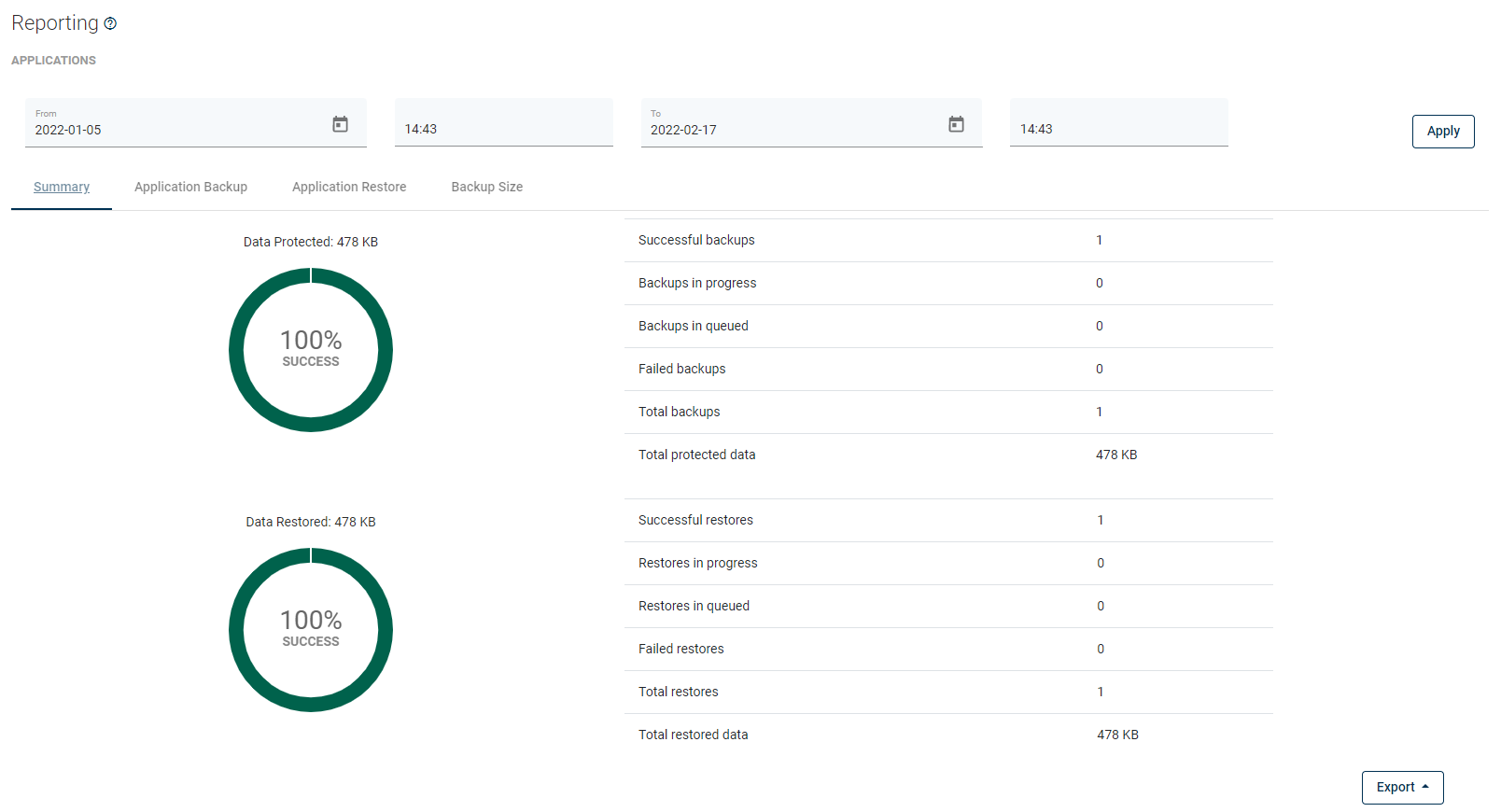Click the From date input field
The image size is (1501, 812).
pos(177,130)
